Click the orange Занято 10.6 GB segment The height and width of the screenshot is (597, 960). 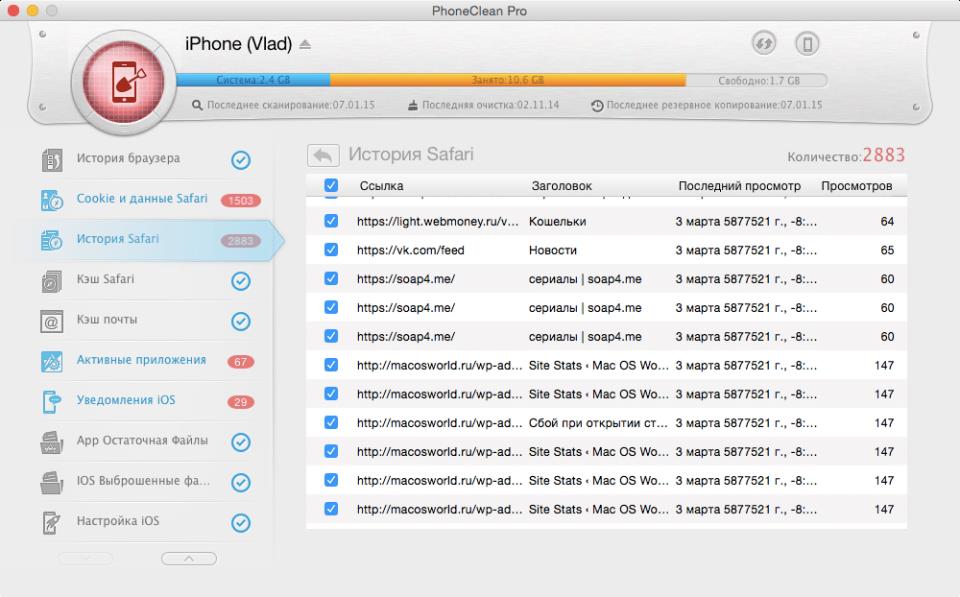point(508,80)
